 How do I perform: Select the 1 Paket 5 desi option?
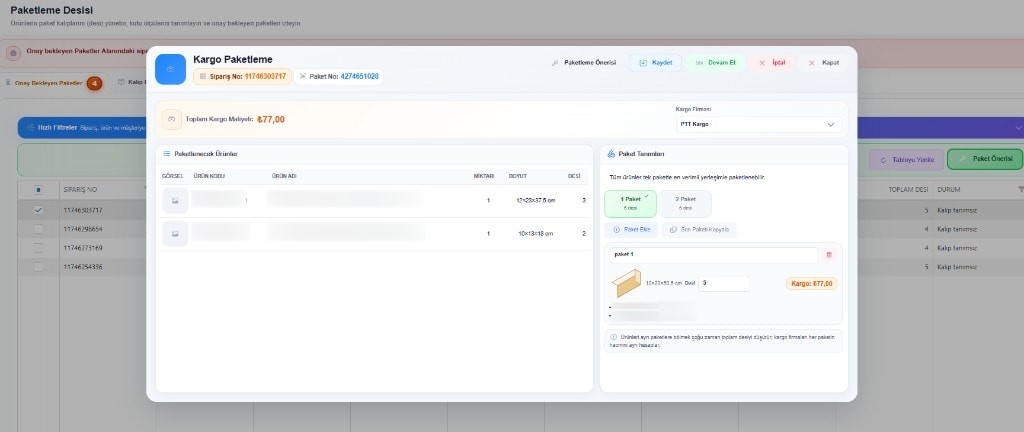tap(630, 204)
